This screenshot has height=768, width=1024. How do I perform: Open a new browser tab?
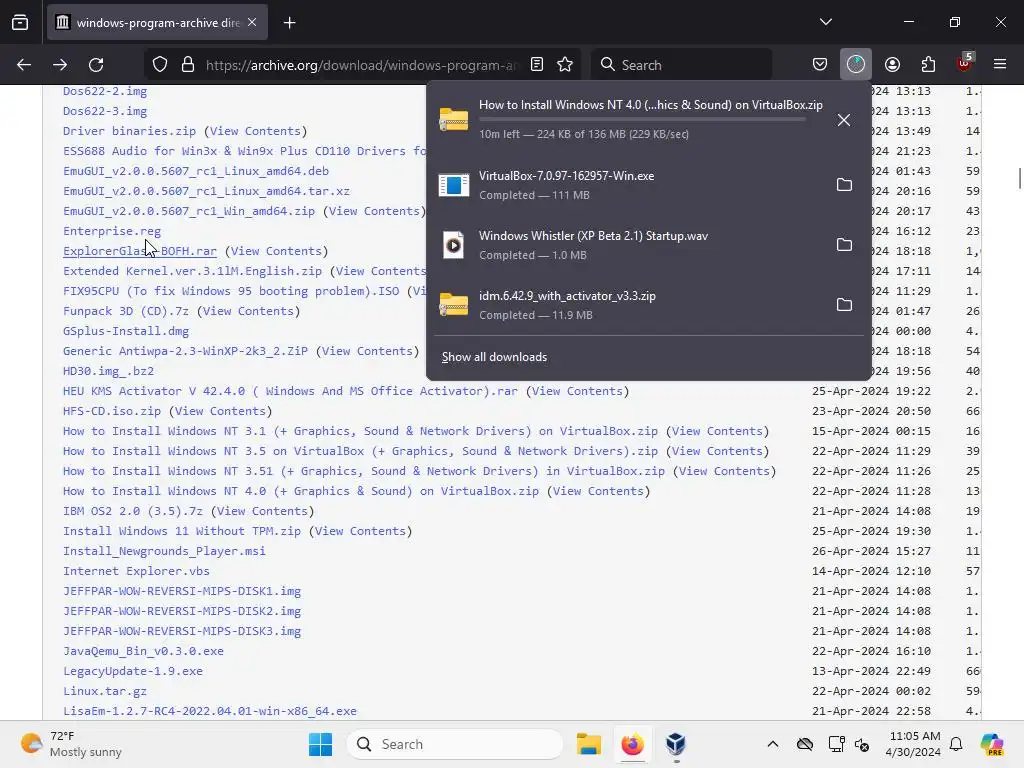click(x=289, y=23)
